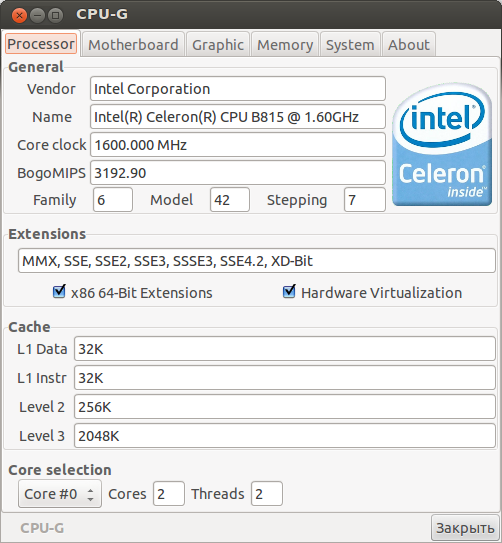
Task: Click the Threads label
Action: tap(218, 494)
